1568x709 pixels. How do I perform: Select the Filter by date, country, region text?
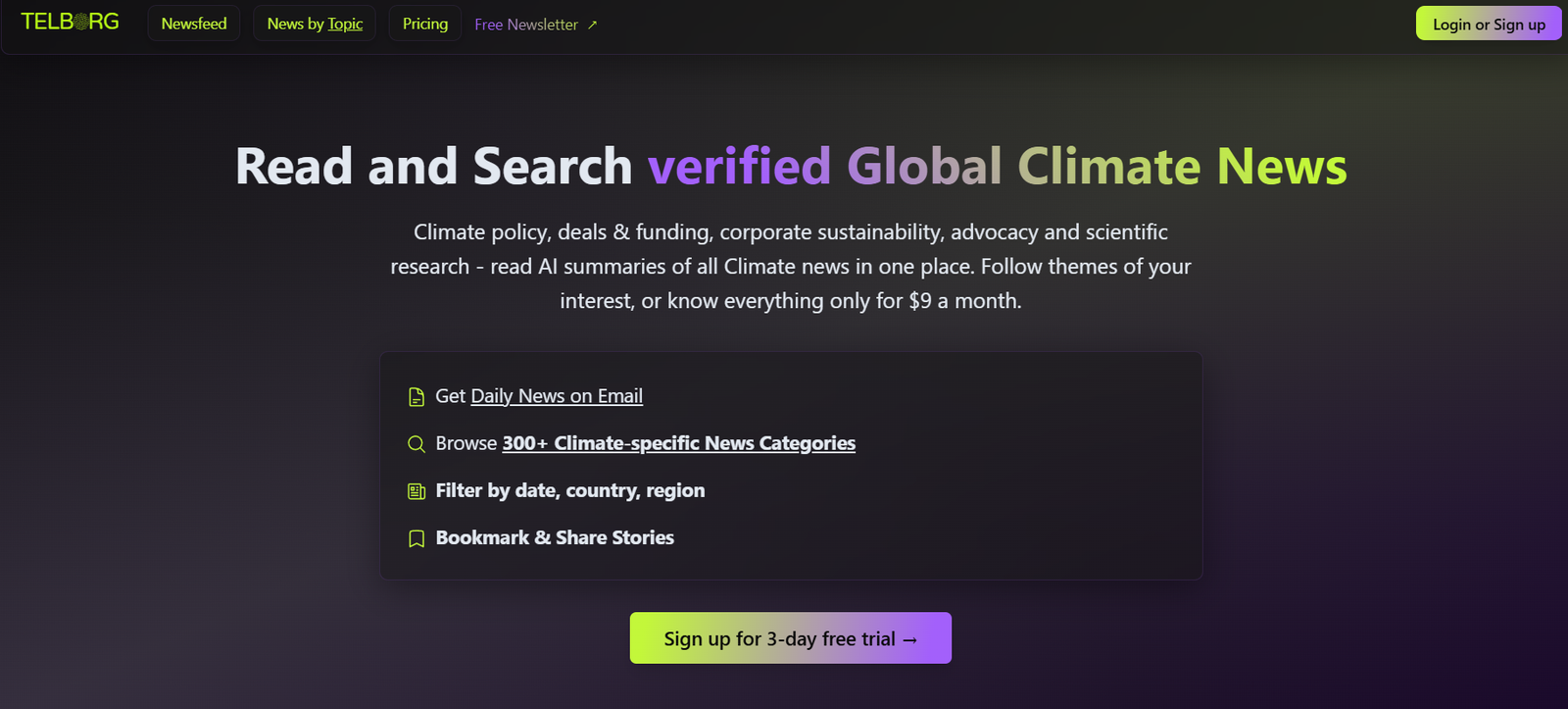tap(569, 490)
